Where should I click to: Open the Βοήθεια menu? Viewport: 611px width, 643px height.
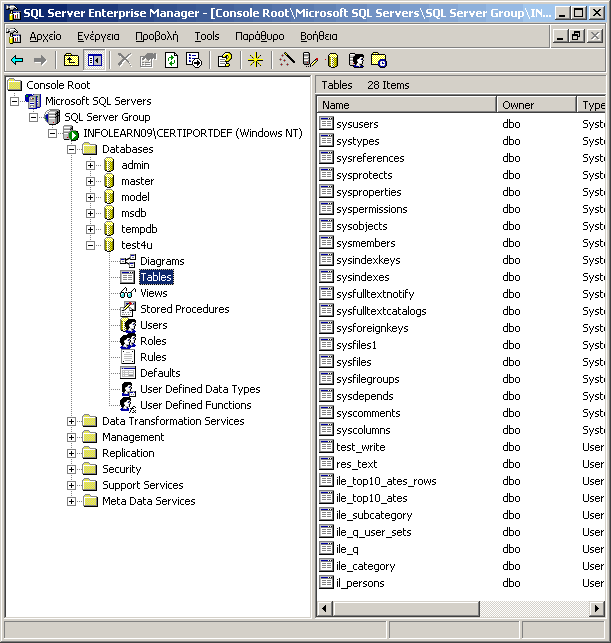click(319, 36)
